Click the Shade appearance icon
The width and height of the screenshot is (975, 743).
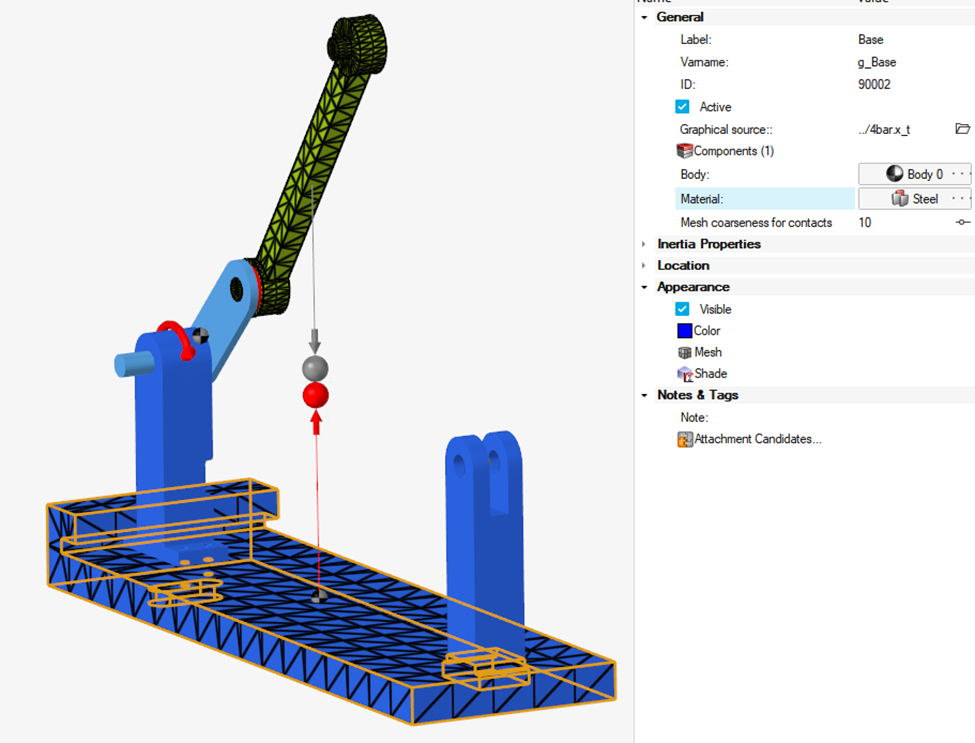coord(685,374)
